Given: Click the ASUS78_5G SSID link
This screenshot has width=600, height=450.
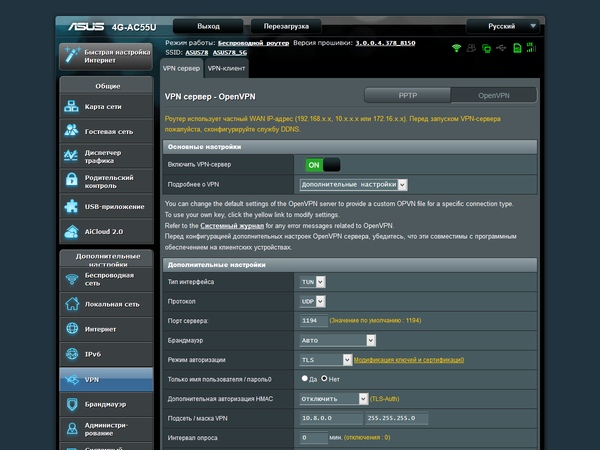Looking at the screenshot, I should pos(230,52).
